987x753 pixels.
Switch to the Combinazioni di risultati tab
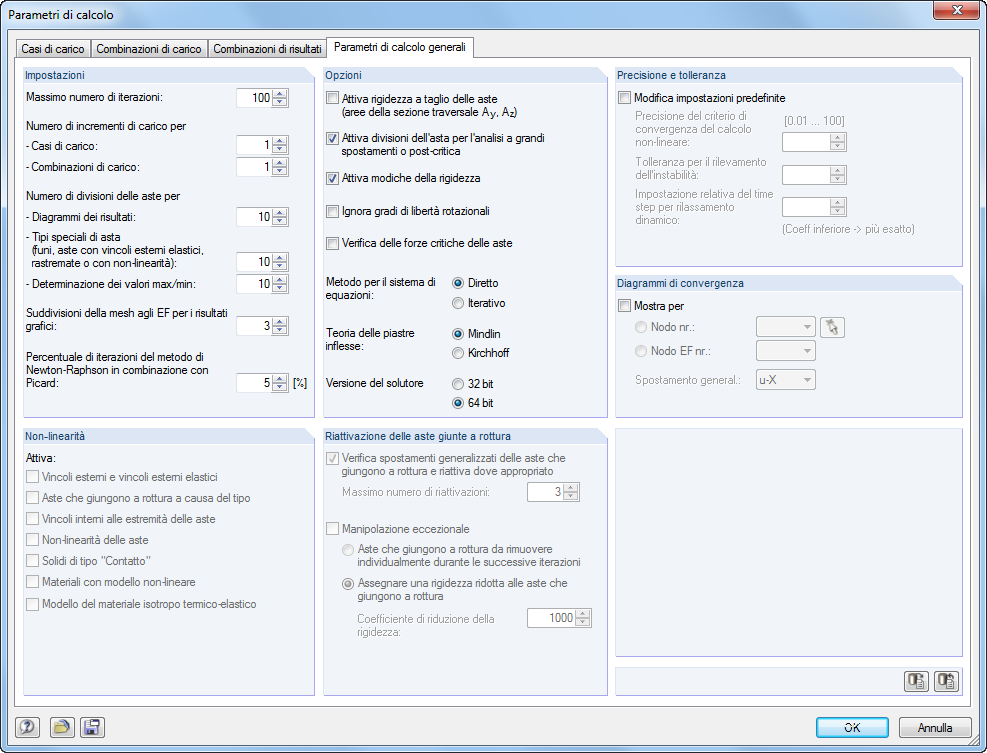[x=270, y=46]
